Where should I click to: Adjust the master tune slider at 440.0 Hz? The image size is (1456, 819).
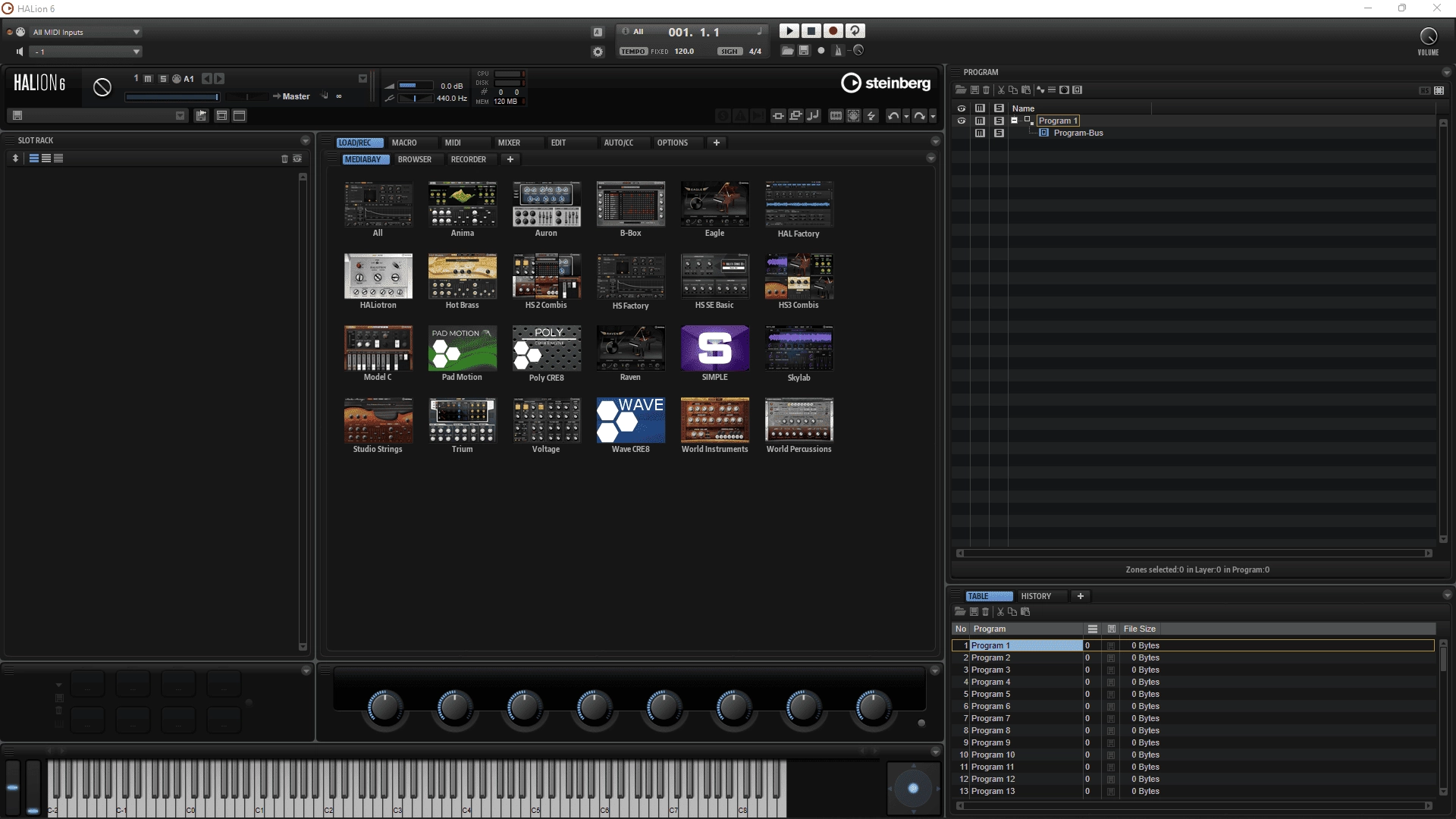416,99
